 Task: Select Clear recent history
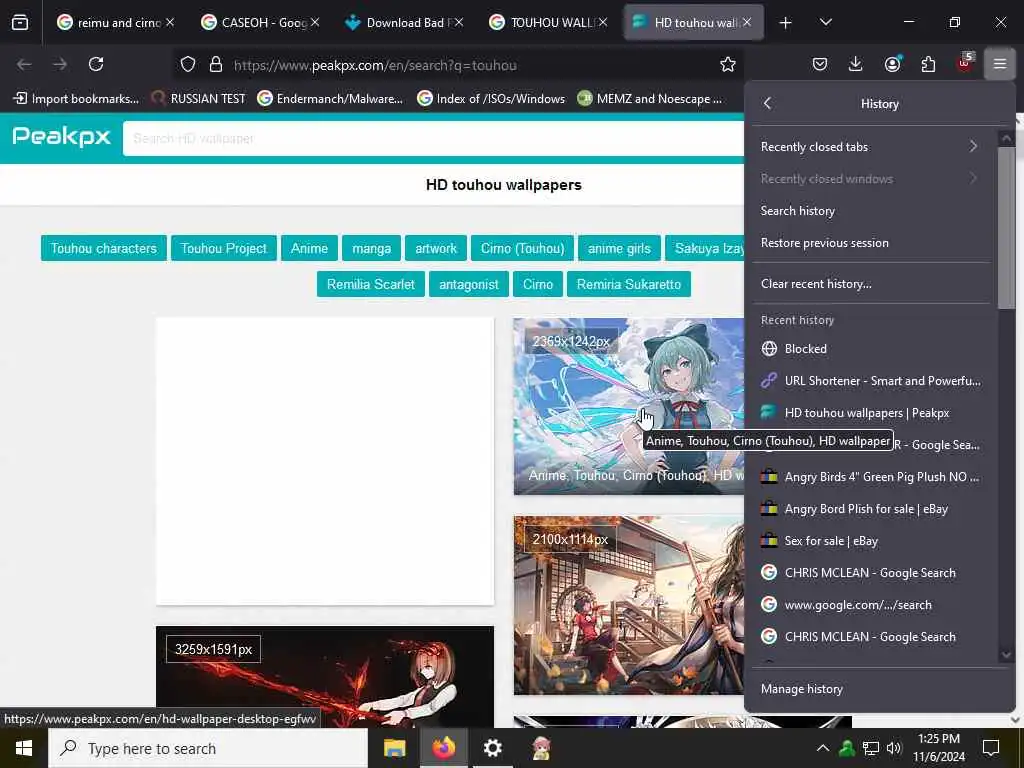tap(871, 283)
